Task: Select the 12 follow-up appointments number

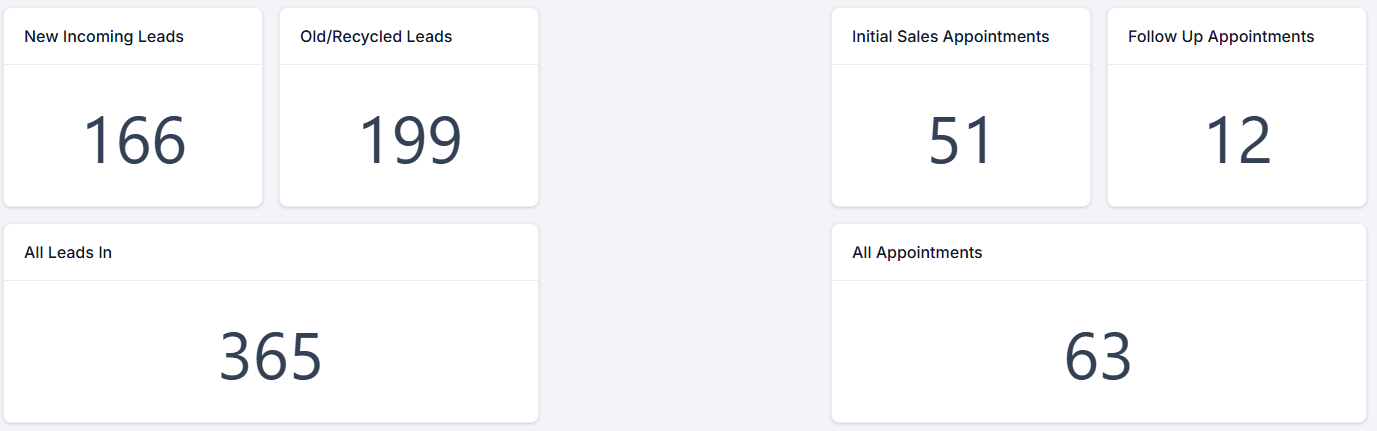Action: [x=1238, y=141]
